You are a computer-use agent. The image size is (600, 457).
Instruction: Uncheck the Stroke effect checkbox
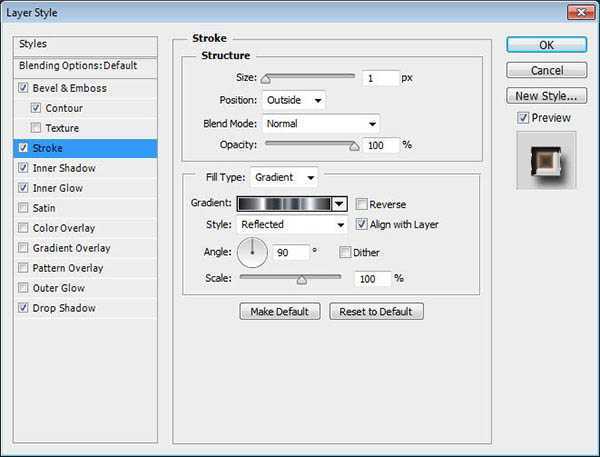[23, 148]
